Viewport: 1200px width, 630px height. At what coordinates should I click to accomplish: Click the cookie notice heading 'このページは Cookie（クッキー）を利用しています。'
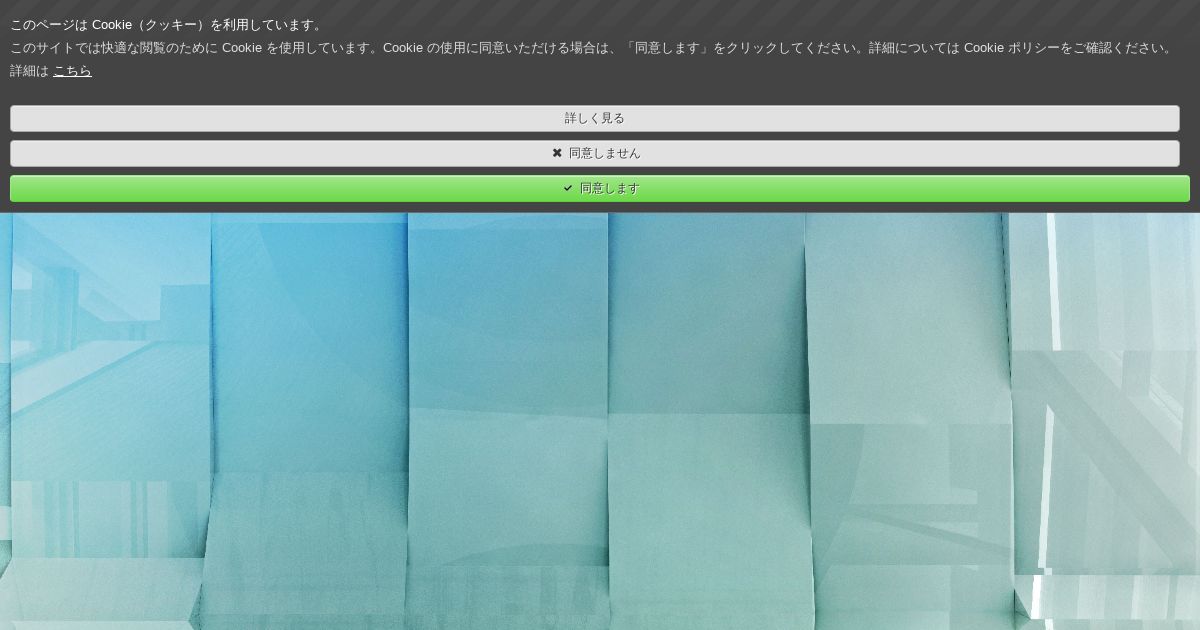click(x=168, y=25)
